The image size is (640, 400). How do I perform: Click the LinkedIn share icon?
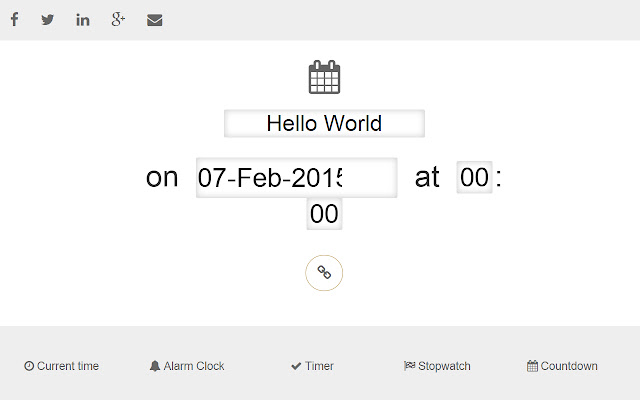(x=83, y=20)
